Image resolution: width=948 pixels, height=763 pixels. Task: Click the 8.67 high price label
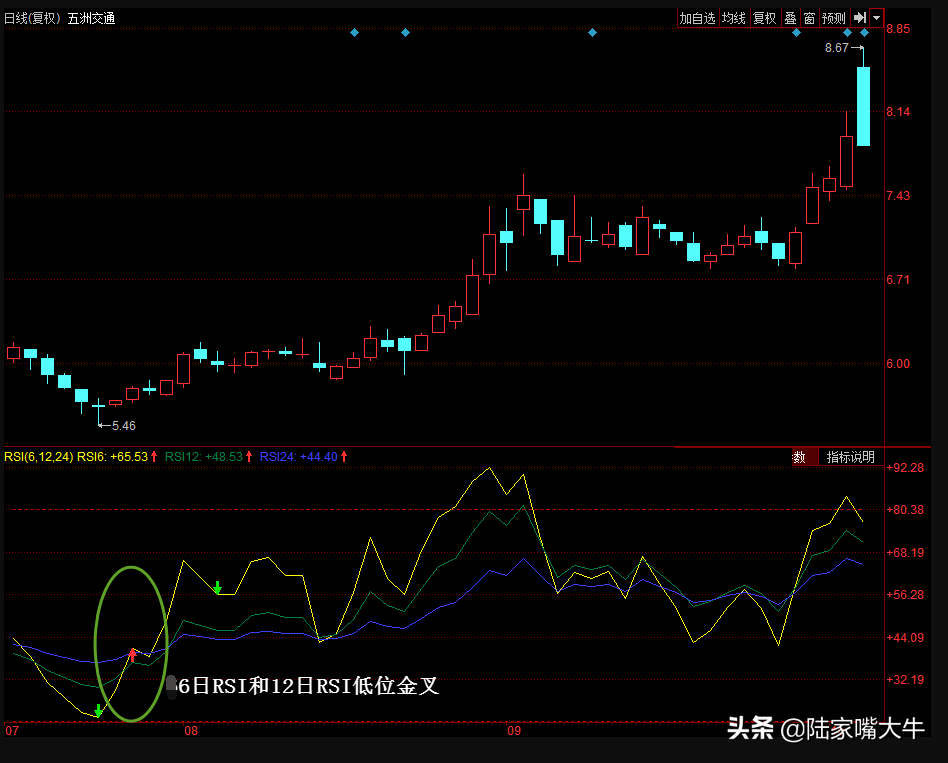click(x=837, y=48)
